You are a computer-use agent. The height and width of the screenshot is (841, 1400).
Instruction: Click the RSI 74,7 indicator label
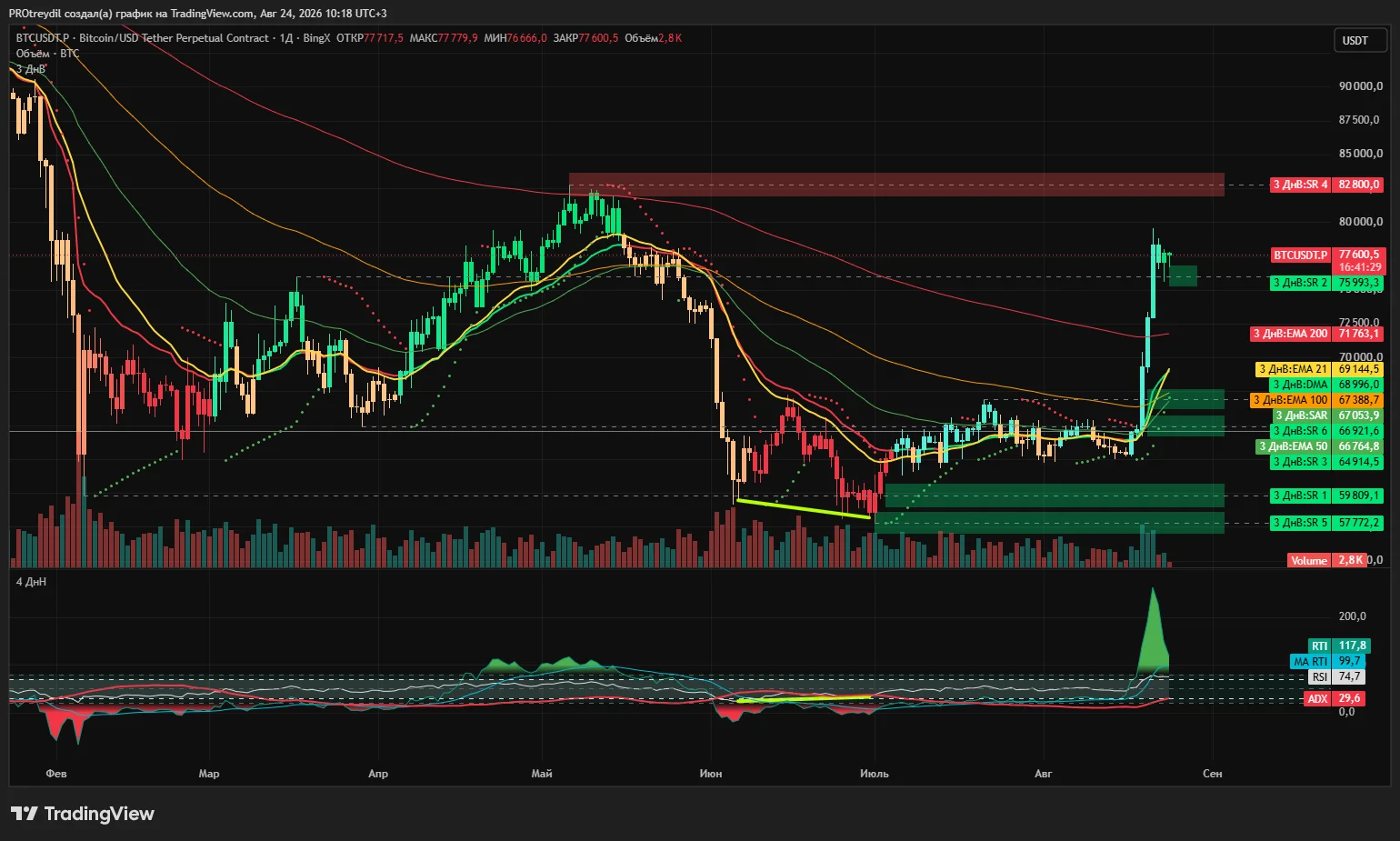click(1336, 676)
